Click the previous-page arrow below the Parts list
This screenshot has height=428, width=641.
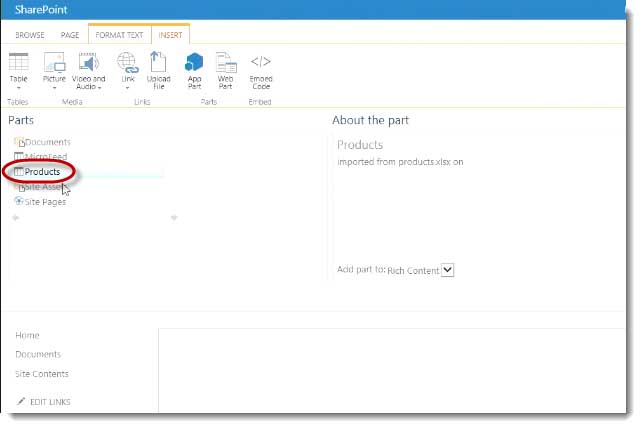(16, 217)
